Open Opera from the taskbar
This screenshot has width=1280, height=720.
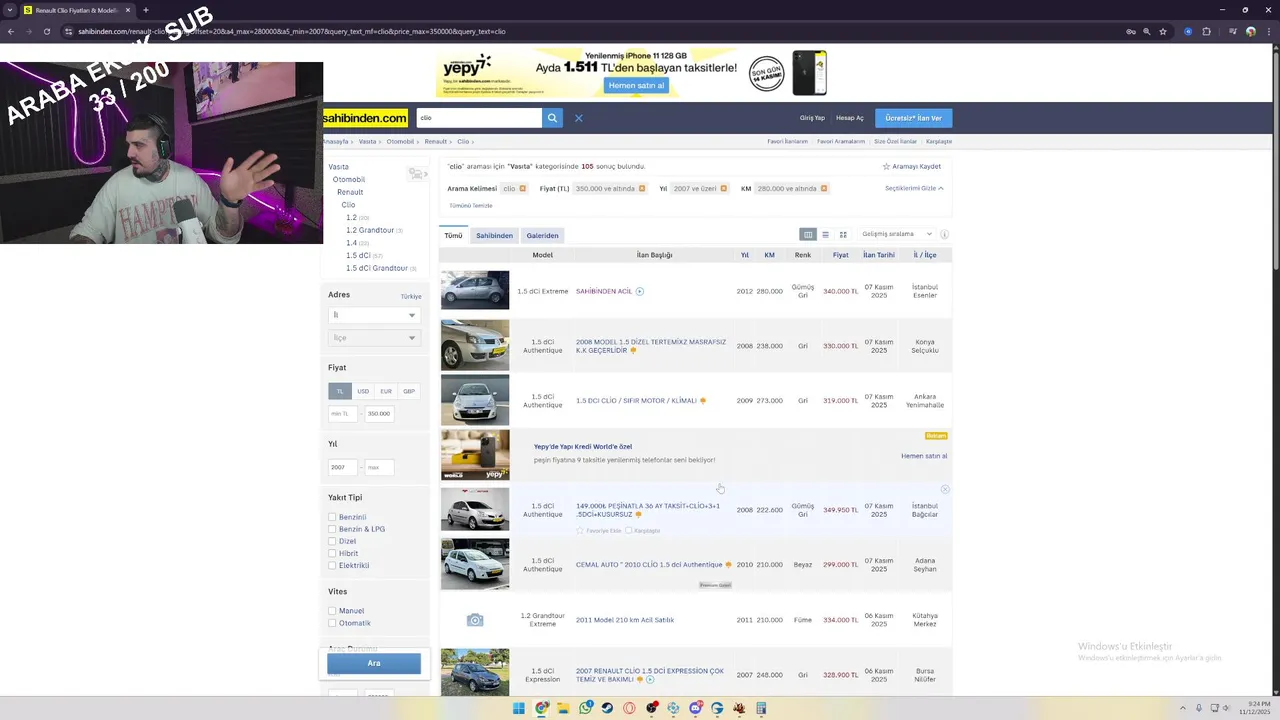coord(629,709)
